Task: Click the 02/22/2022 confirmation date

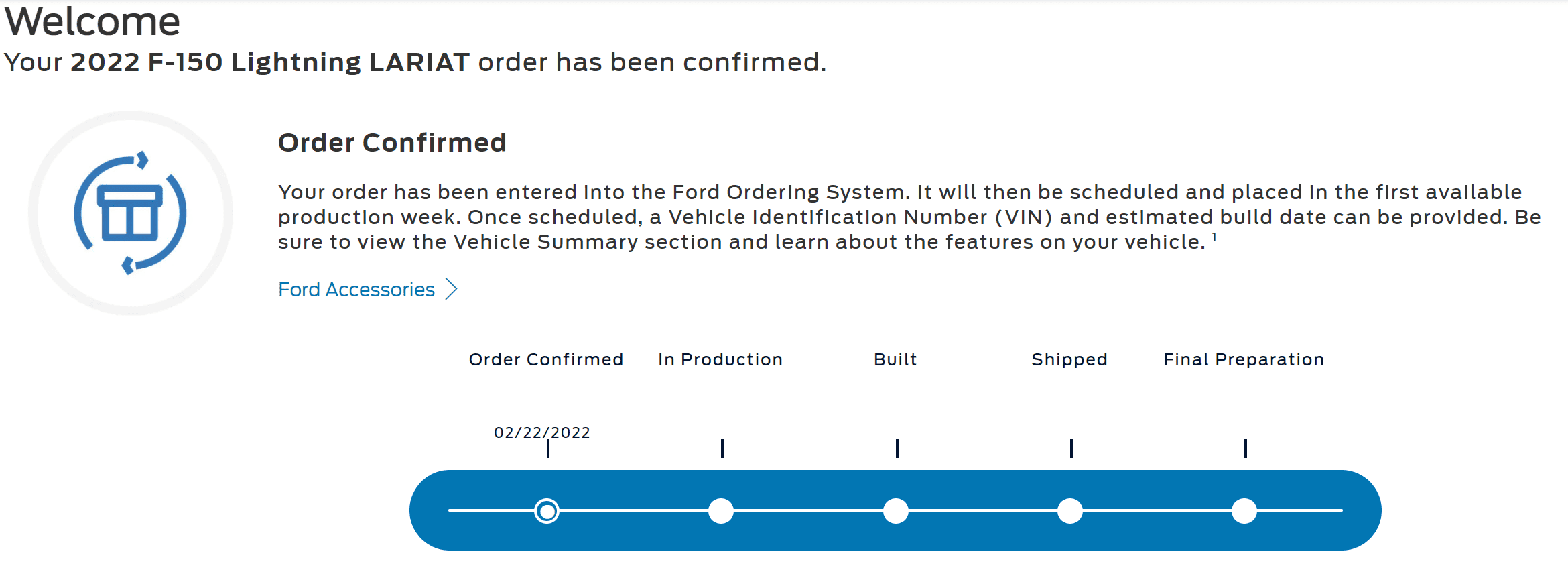Action: pos(542,432)
